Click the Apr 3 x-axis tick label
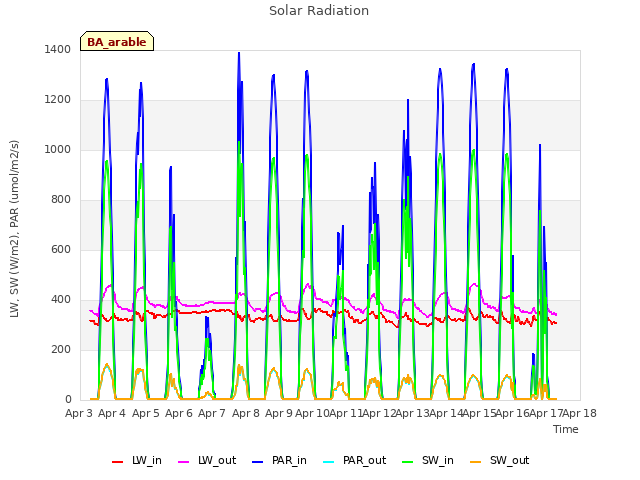This screenshot has height=480, width=640. [79, 413]
